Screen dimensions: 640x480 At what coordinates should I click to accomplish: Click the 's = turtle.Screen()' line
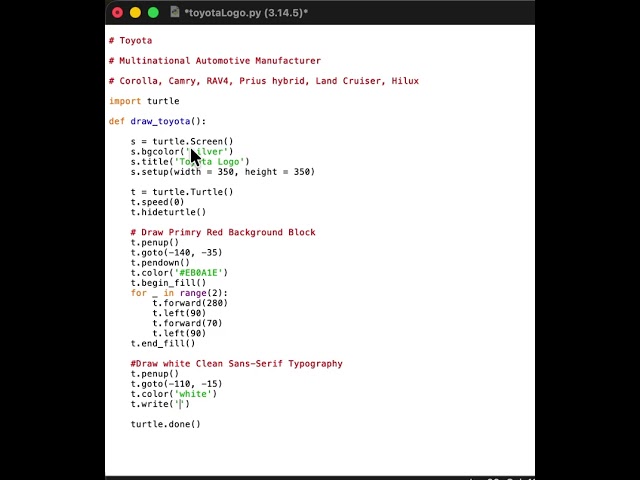(182, 141)
